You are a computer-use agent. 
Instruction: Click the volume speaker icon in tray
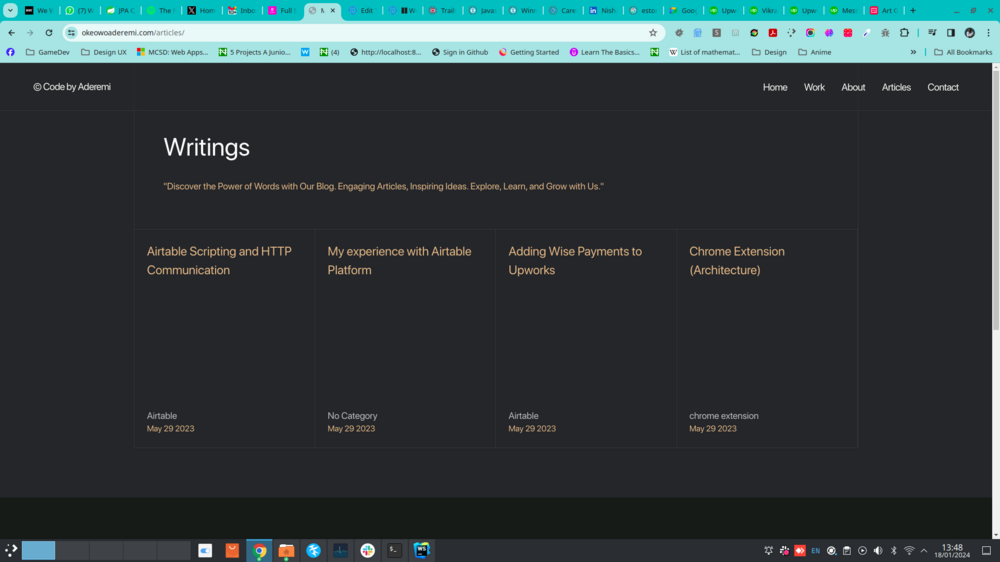tap(878, 551)
